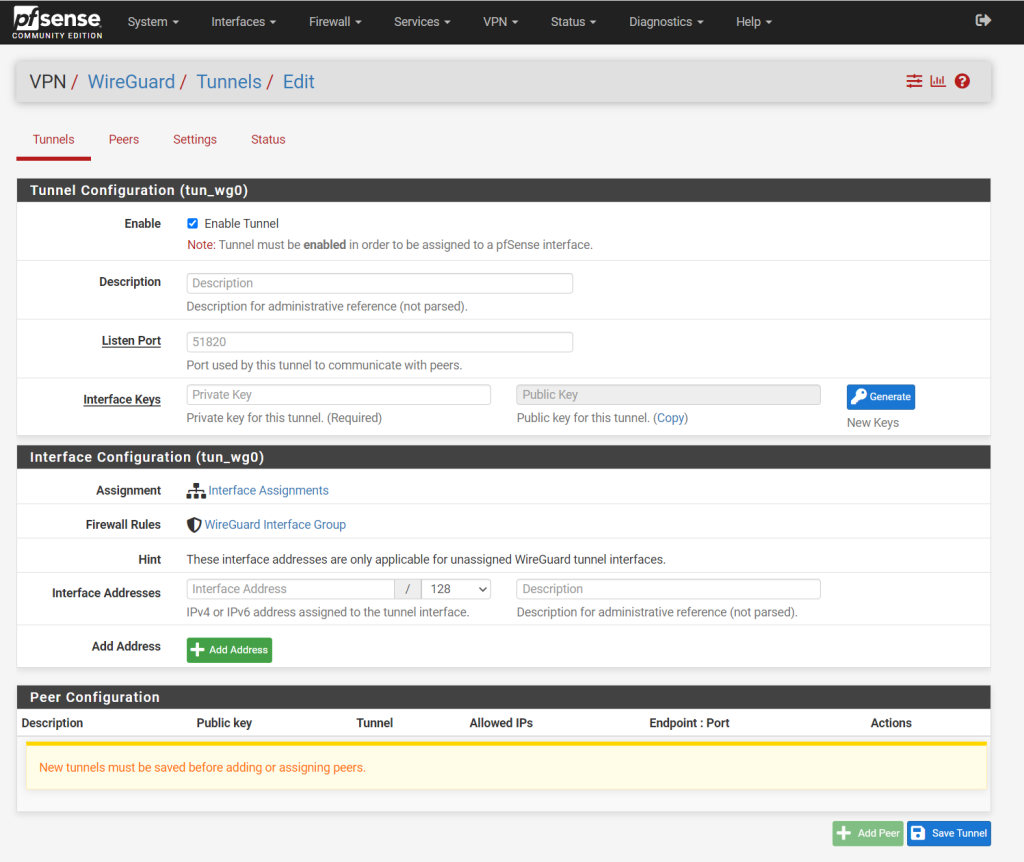Click the shield icon beside WireGuard Interface Group
This screenshot has height=862, width=1024.
[194, 525]
